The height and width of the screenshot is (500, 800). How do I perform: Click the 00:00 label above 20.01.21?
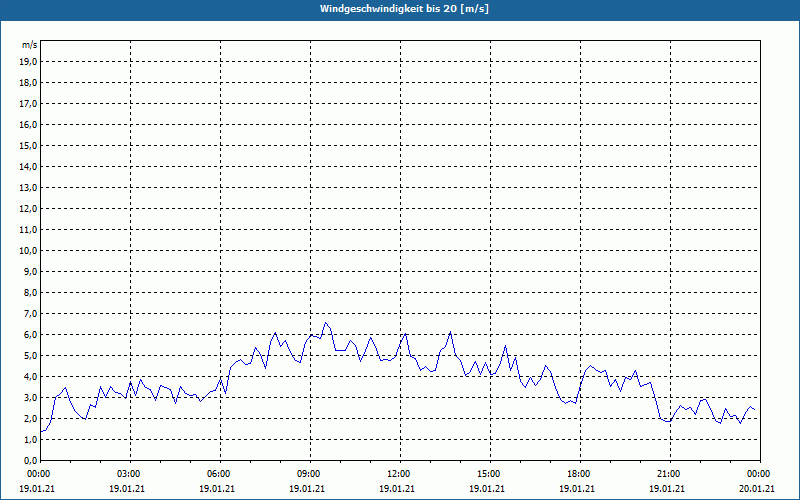point(760,474)
